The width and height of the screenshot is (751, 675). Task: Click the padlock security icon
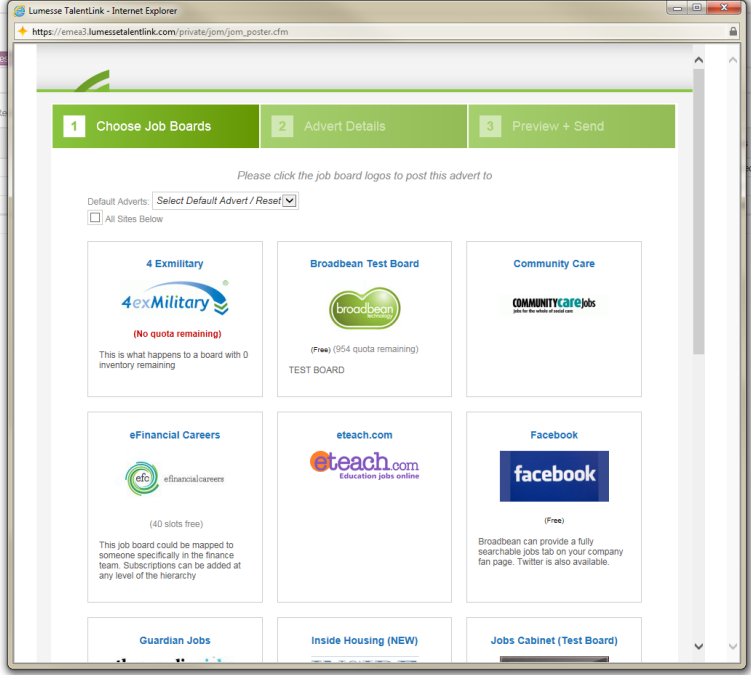tap(733, 32)
